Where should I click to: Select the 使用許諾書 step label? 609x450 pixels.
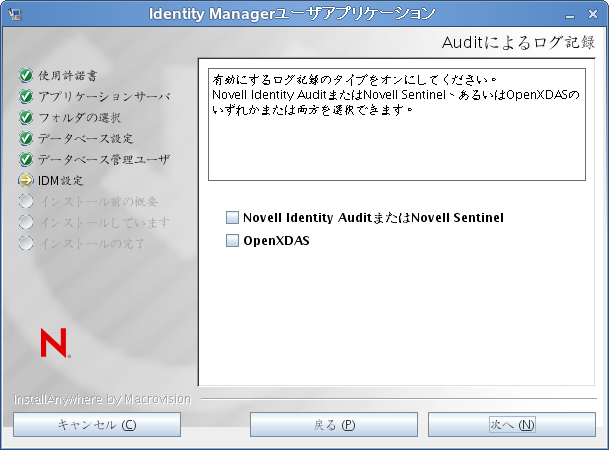[x=68, y=76]
